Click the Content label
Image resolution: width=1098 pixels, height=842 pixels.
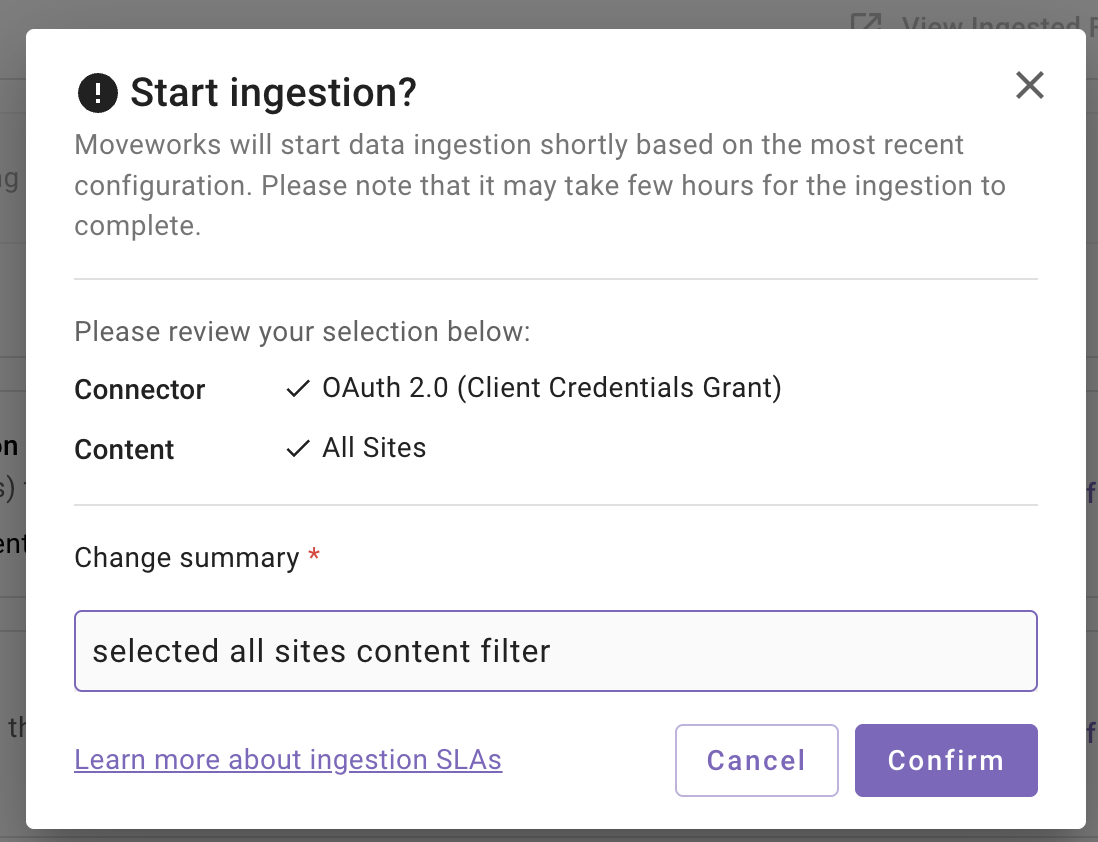pyautogui.click(x=124, y=450)
